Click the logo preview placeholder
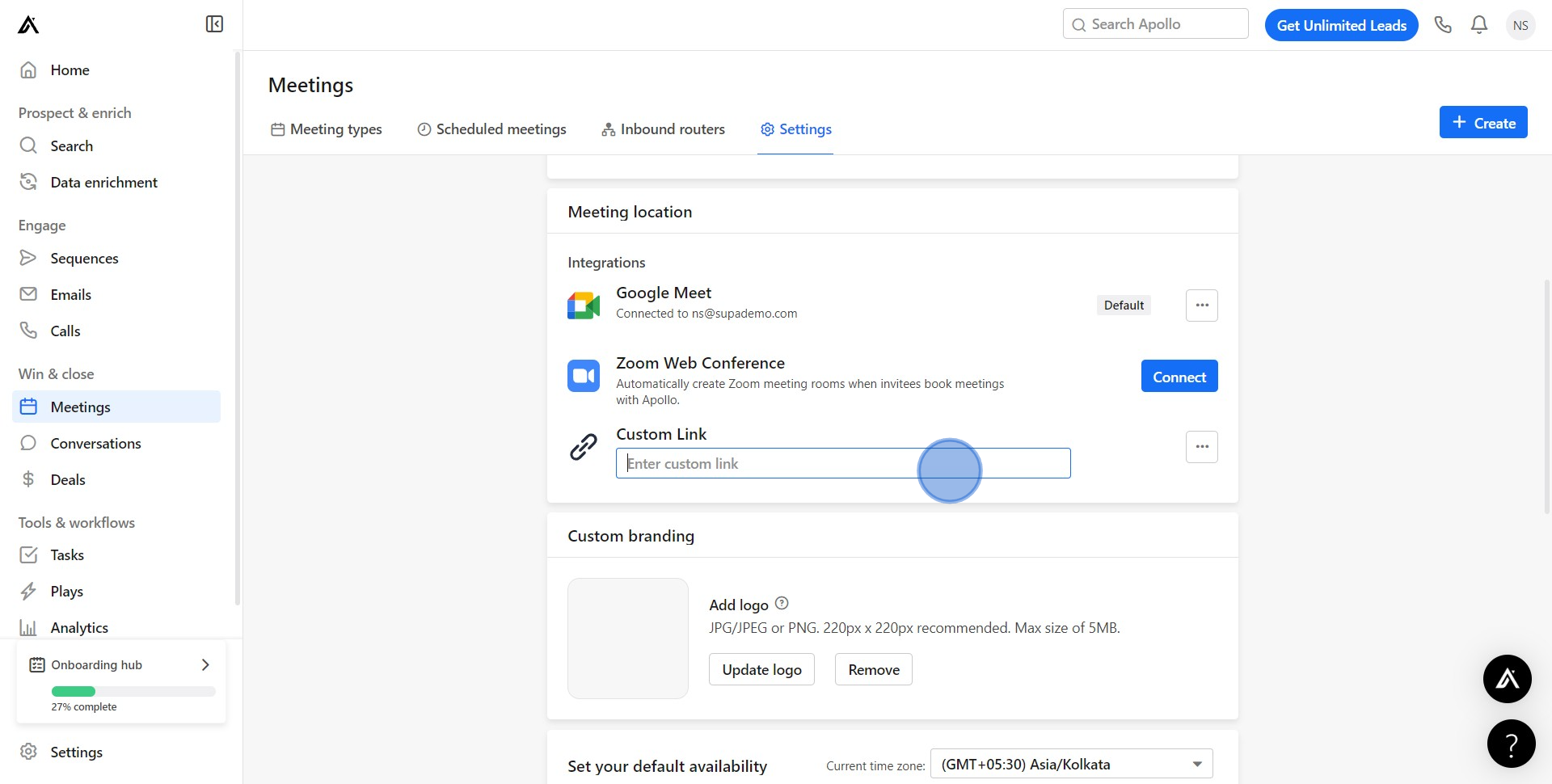Screen dimensions: 1552x784 [x=628, y=639]
